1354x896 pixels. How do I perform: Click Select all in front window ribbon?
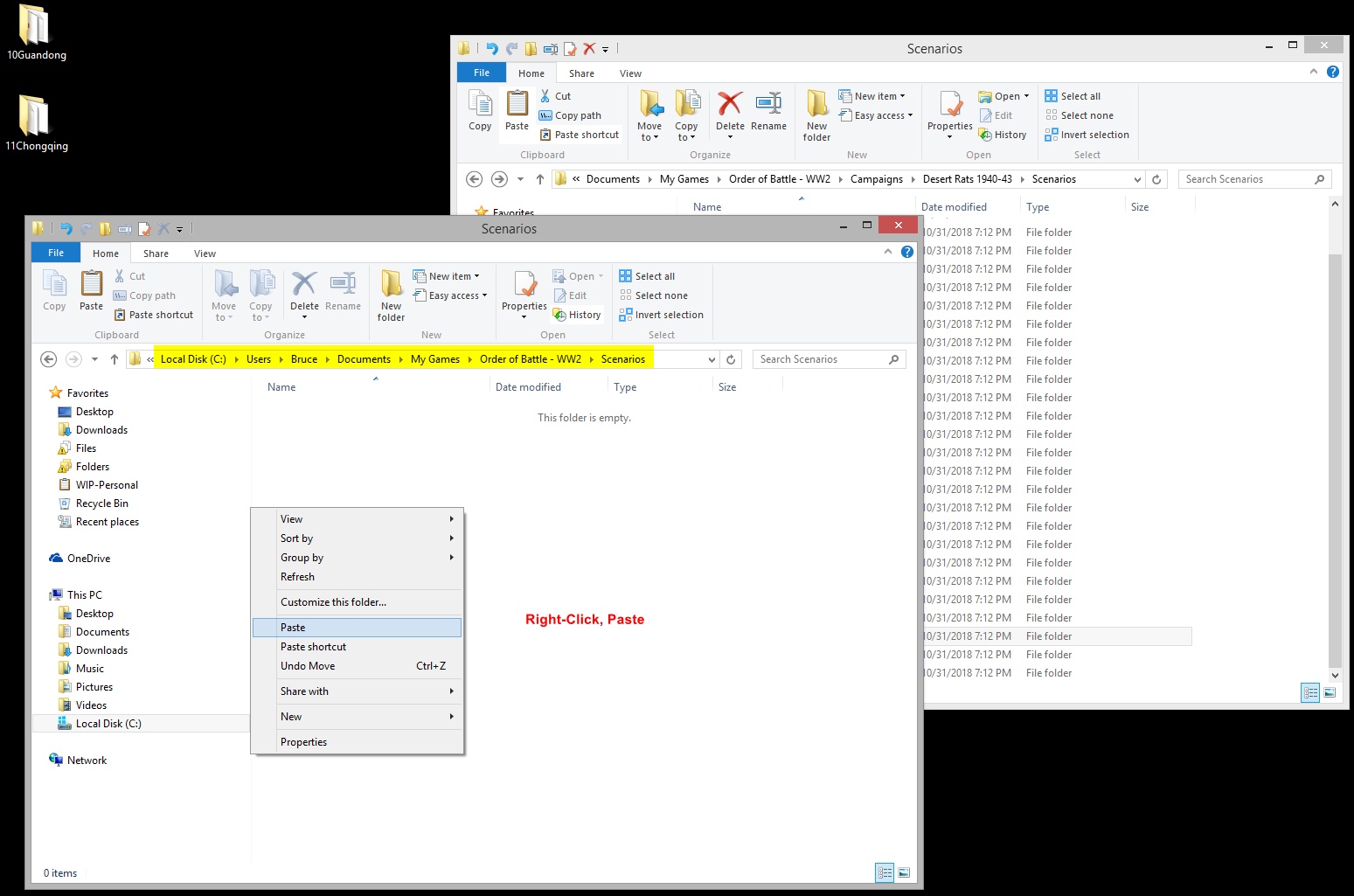[648, 276]
